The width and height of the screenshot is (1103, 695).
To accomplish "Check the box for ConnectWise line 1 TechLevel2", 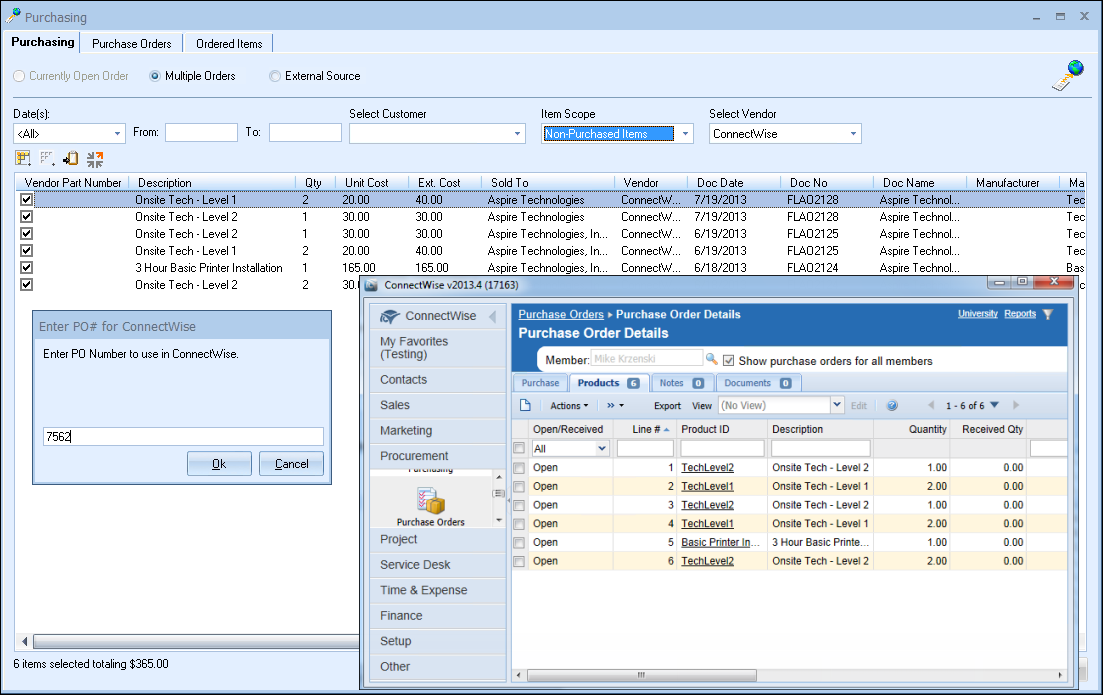I will 519,468.
